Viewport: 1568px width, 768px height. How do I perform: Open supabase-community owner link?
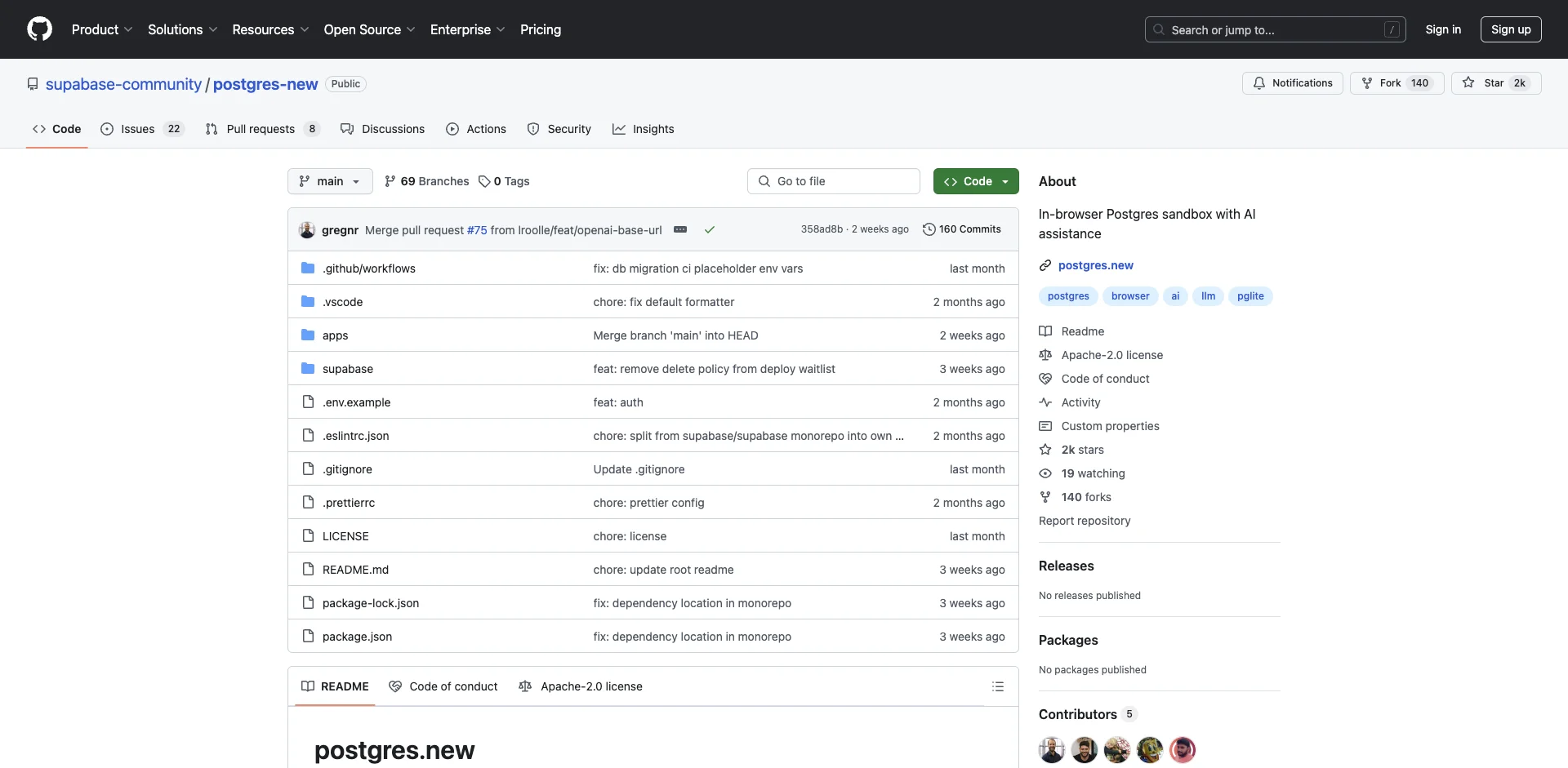(x=123, y=84)
